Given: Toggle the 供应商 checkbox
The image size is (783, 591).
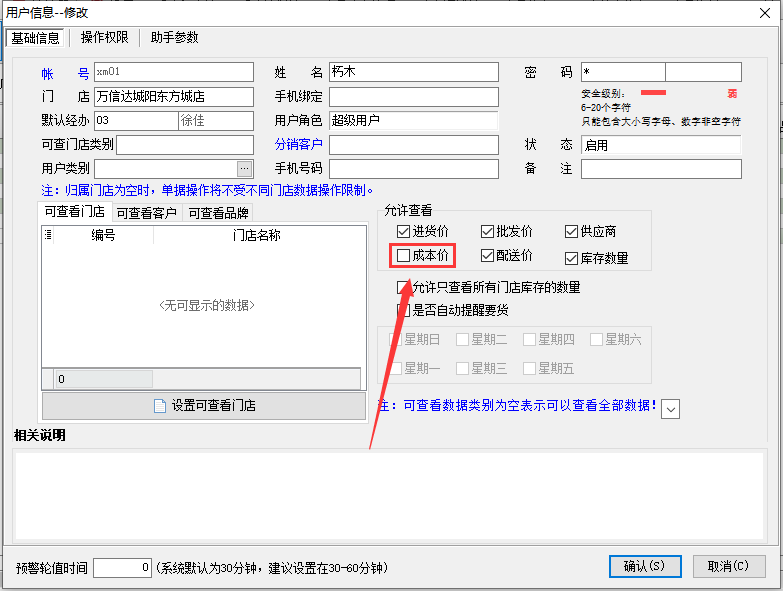Looking at the screenshot, I should 571,232.
